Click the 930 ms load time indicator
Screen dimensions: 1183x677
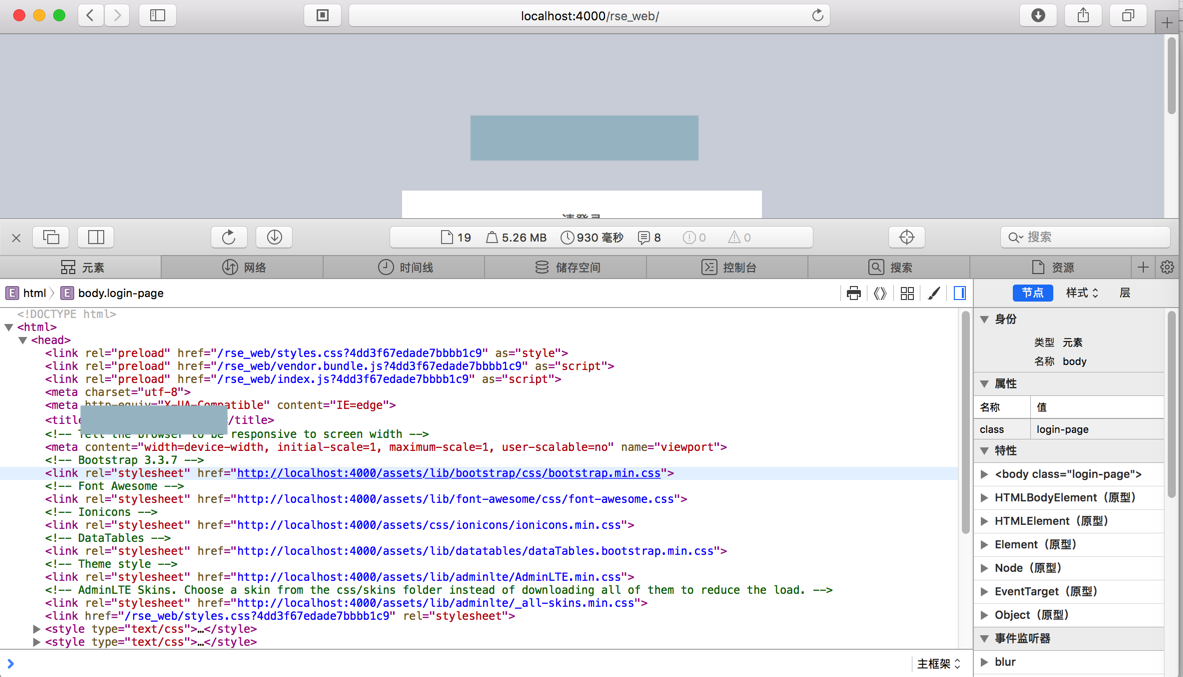[592, 238]
